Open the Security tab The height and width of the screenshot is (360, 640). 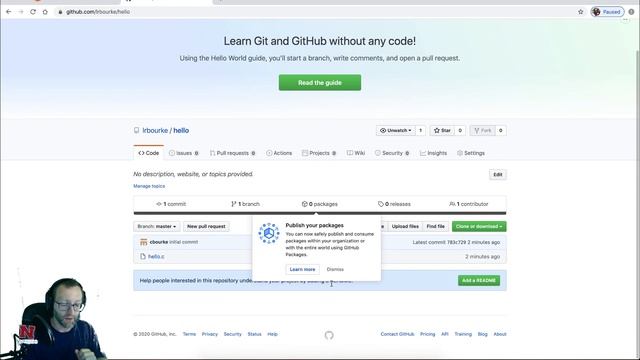click(x=392, y=153)
